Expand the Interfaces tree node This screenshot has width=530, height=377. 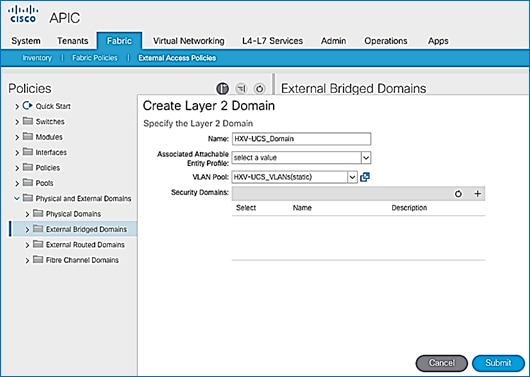tap(17, 152)
